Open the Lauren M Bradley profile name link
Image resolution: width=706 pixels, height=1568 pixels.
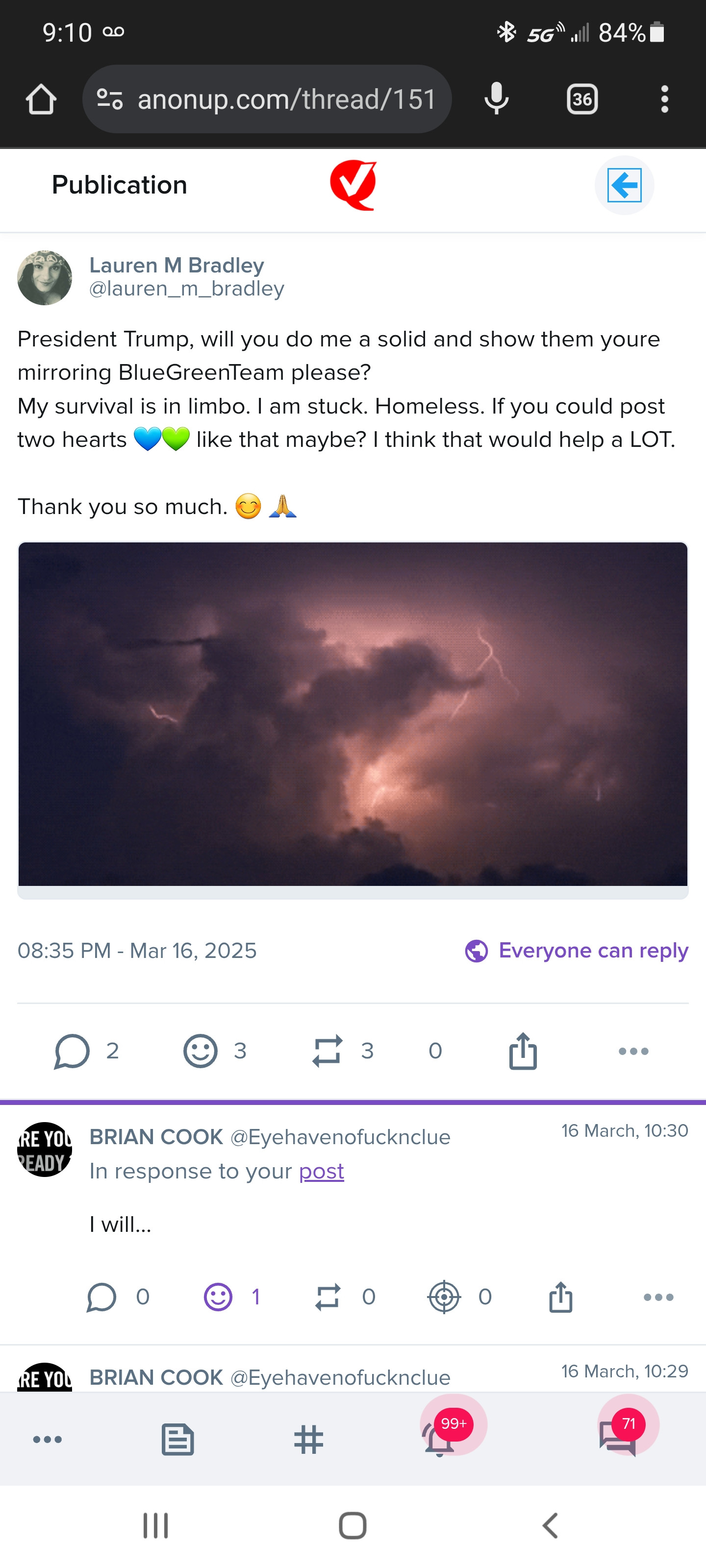coord(176,266)
